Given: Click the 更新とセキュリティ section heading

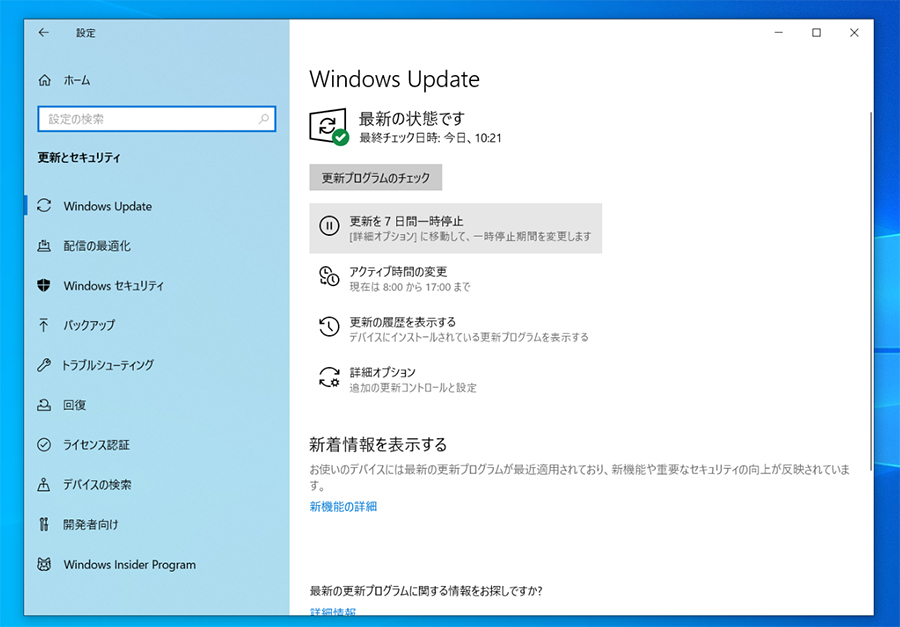Looking at the screenshot, I should (79, 157).
